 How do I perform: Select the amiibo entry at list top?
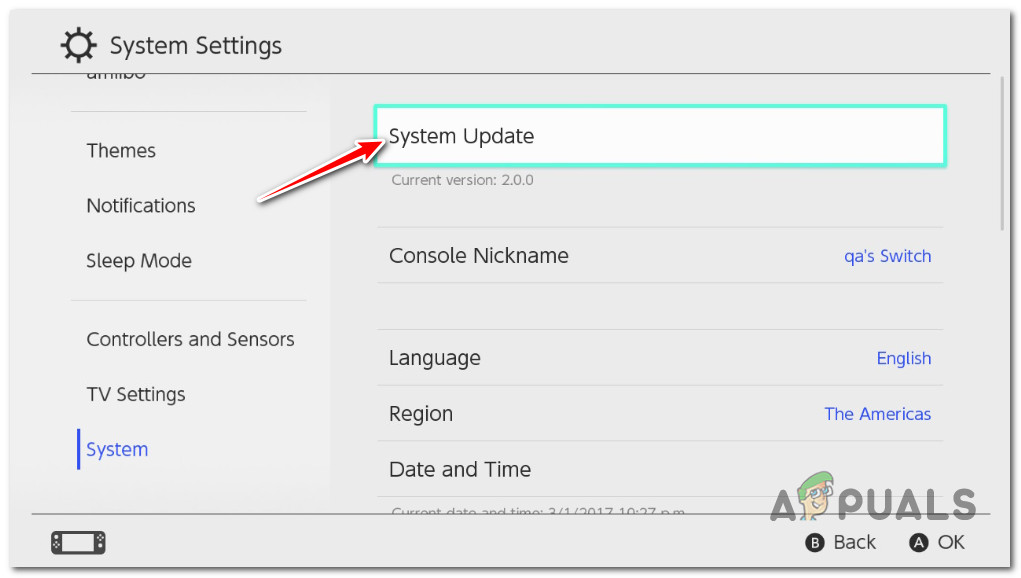click(115, 75)
